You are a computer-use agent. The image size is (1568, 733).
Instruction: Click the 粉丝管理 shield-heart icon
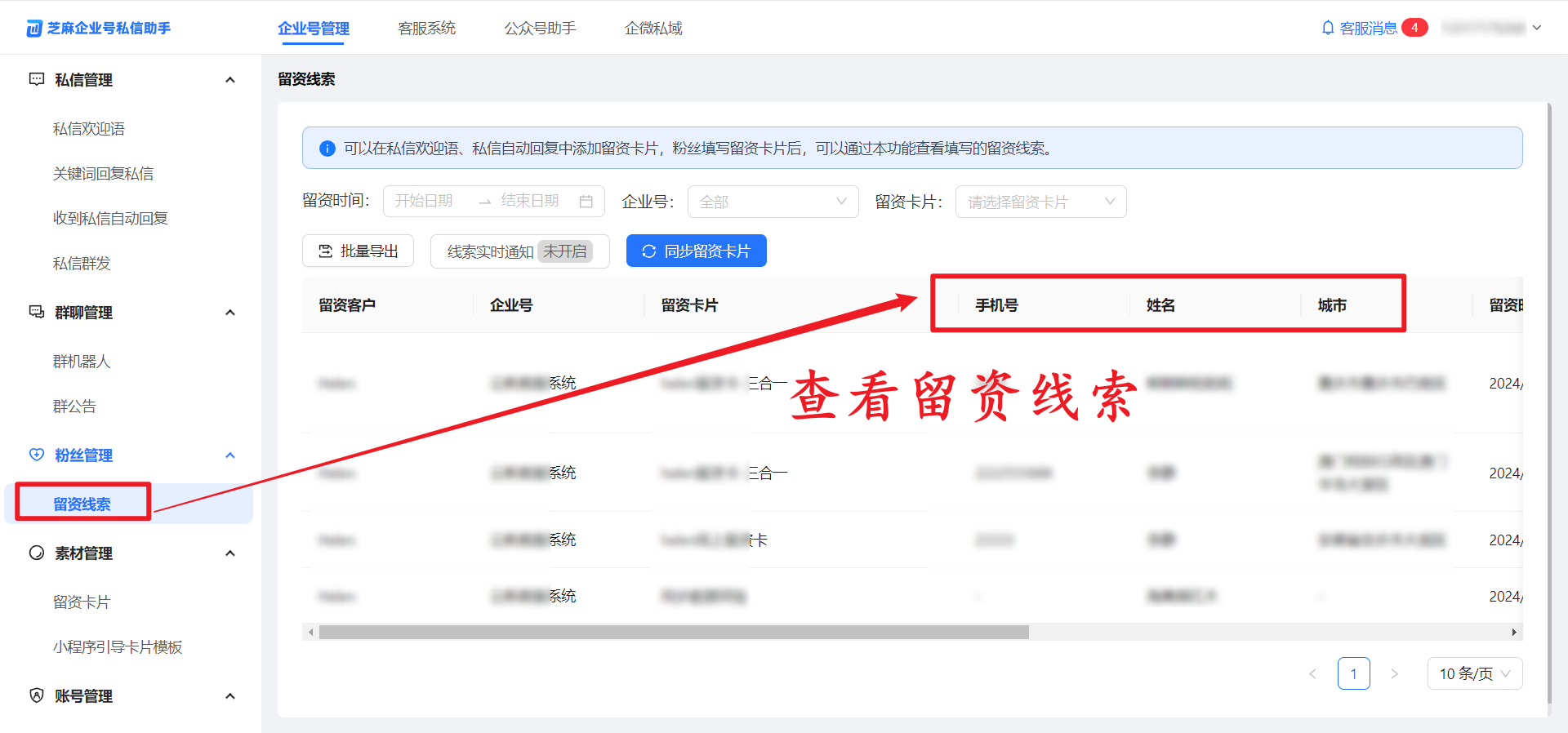point(37,455)
